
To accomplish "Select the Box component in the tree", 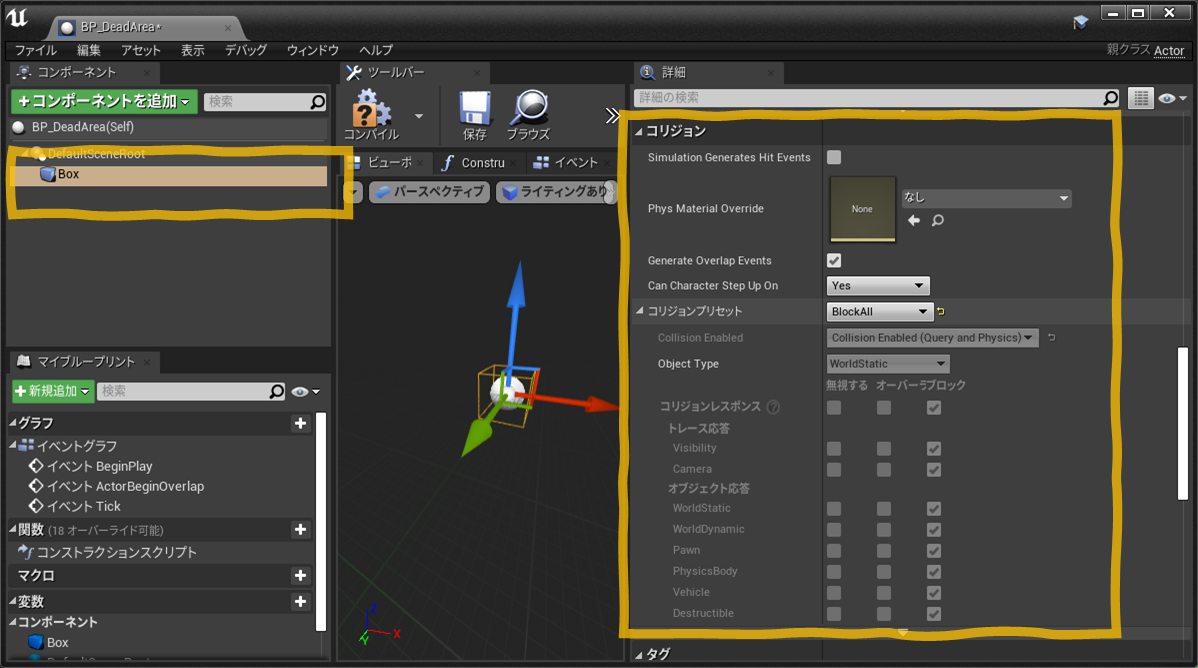I will [x=69, y=174].
